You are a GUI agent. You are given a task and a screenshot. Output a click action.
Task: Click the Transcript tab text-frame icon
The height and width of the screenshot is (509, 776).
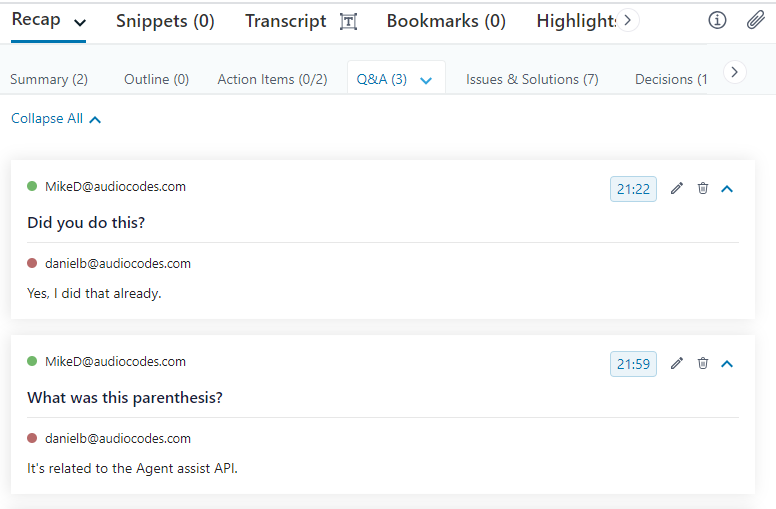348,21
